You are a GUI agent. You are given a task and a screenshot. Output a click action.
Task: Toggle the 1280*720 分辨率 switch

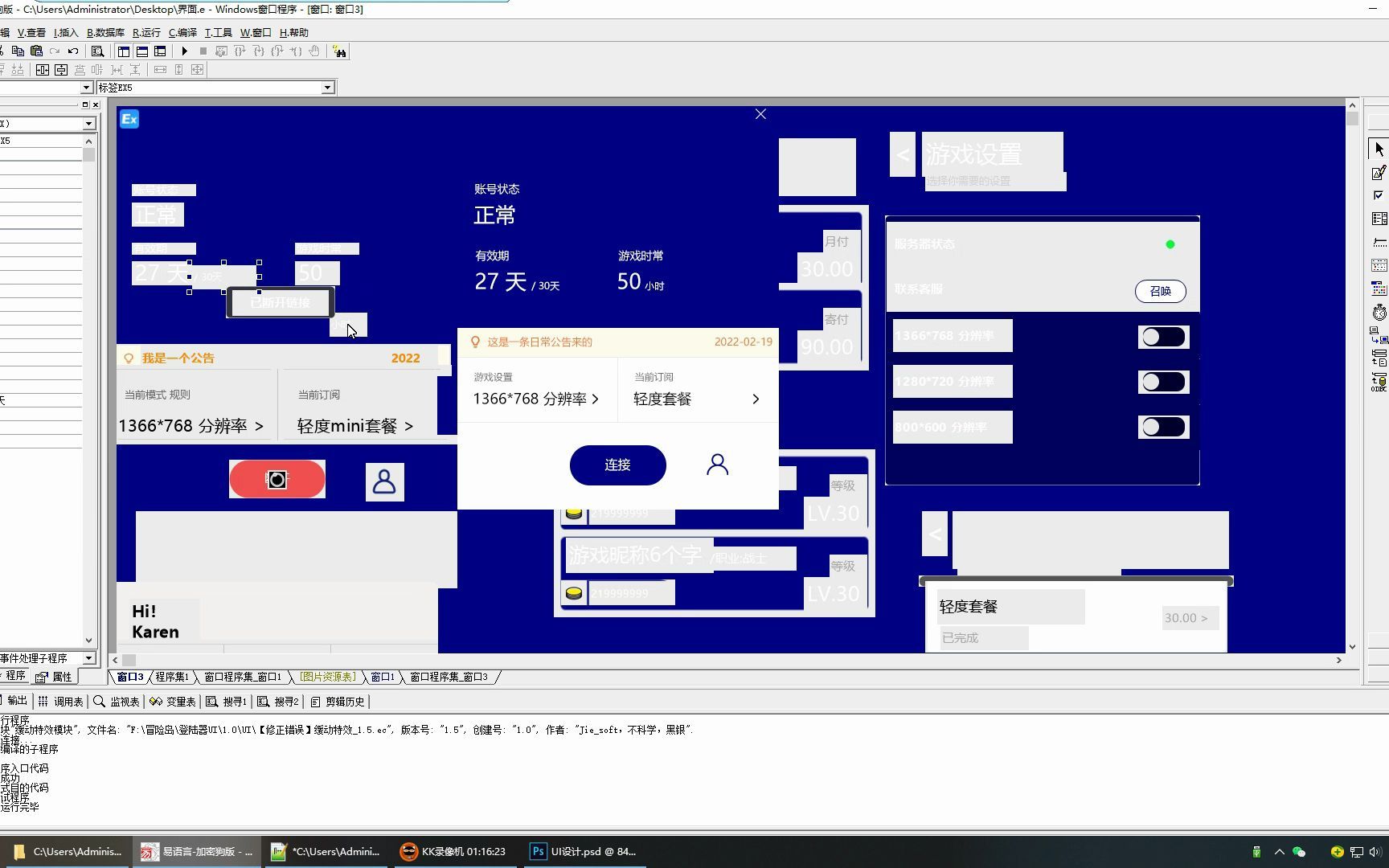[1163, 382]
